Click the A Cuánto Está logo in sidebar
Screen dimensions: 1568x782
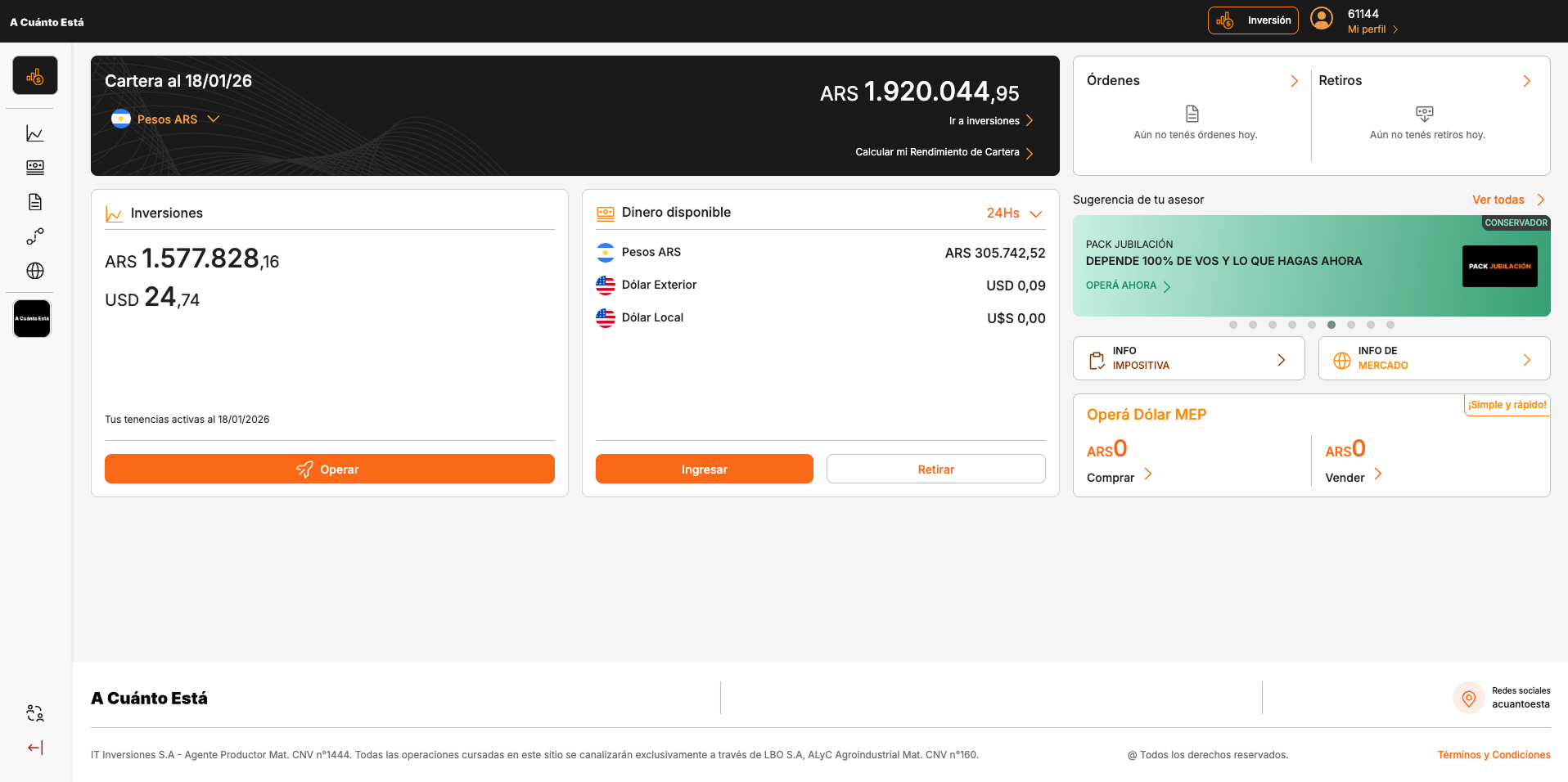[x=31, y=318]
